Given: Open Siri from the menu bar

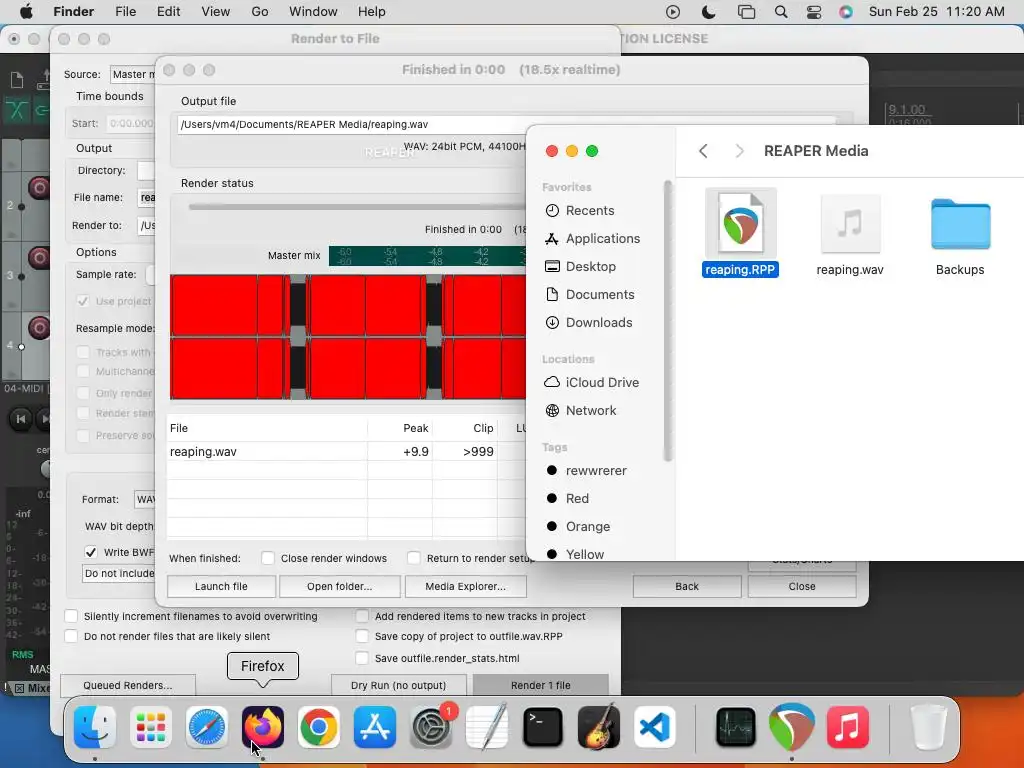Looking at the screenshot, I should [846, 12].
